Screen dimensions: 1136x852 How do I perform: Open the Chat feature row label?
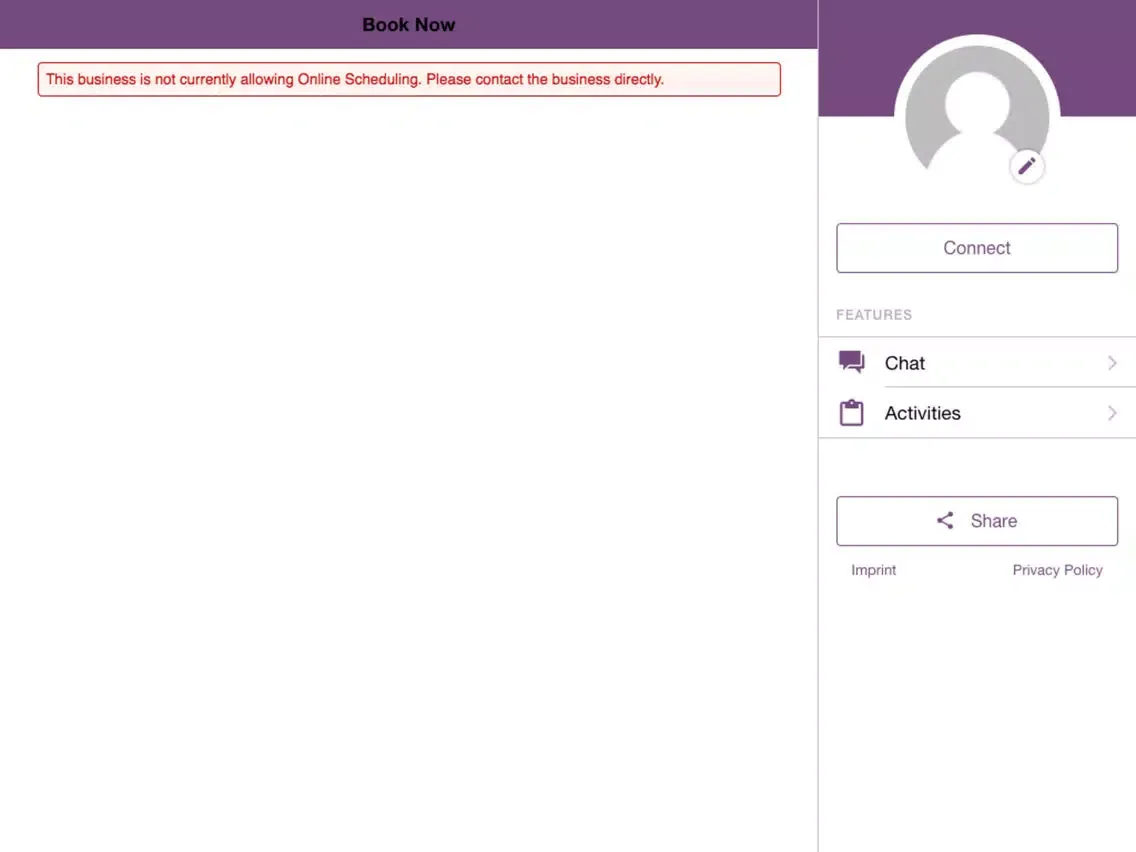905,363
